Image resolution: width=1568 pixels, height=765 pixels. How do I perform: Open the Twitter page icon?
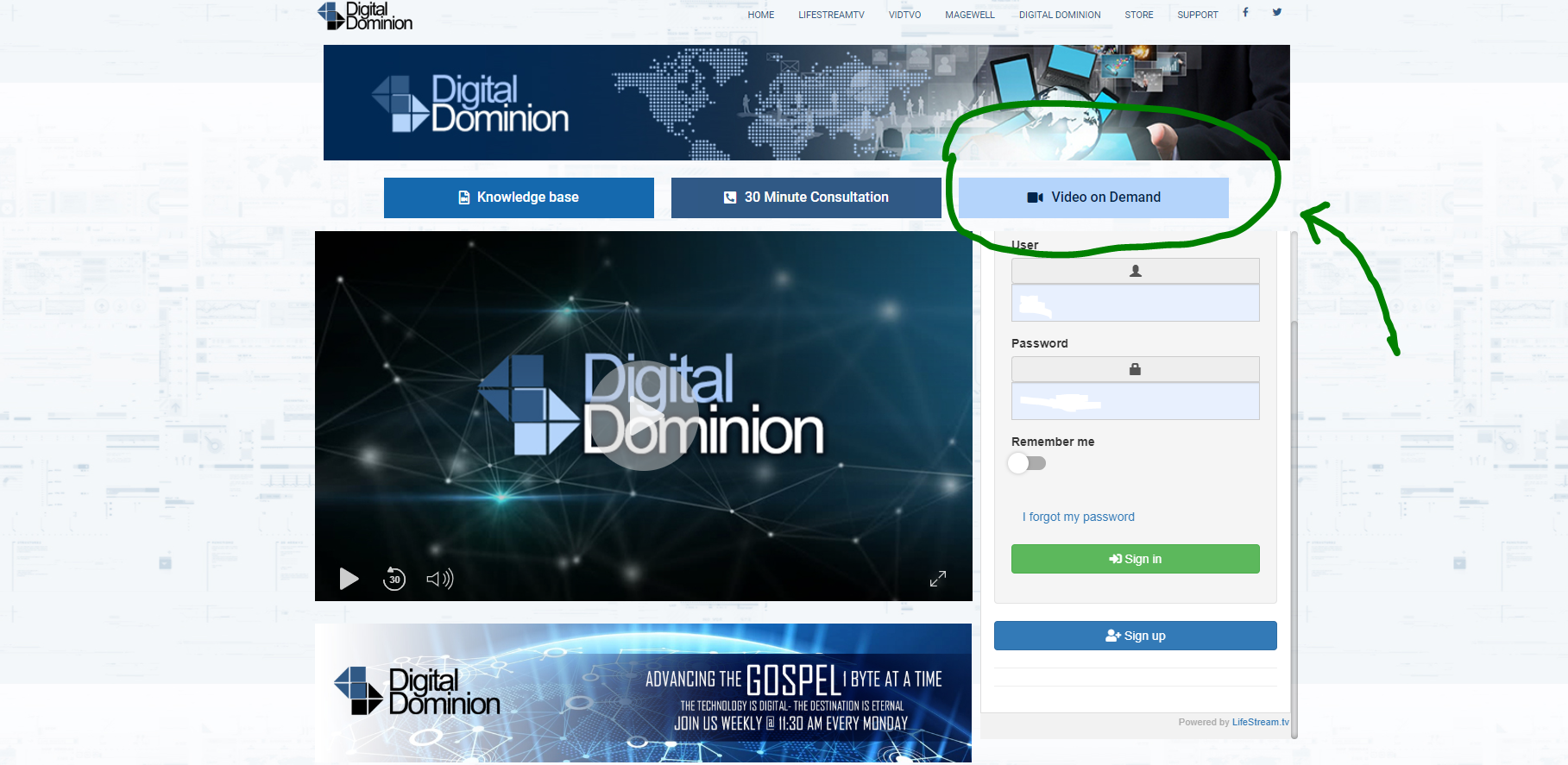1277,12
